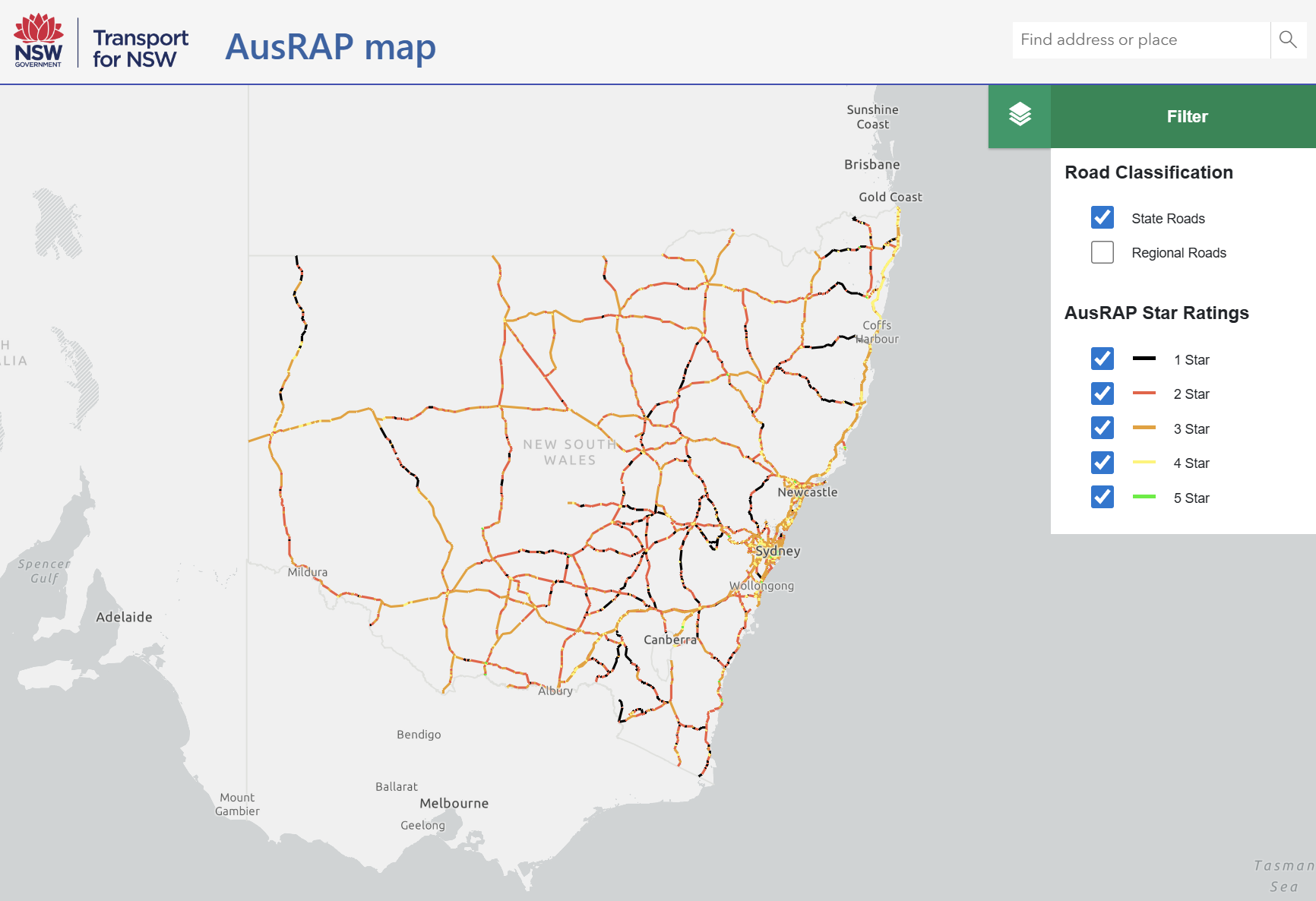Uncheck the 3 Star rating filter

(x=1102, y=428)
